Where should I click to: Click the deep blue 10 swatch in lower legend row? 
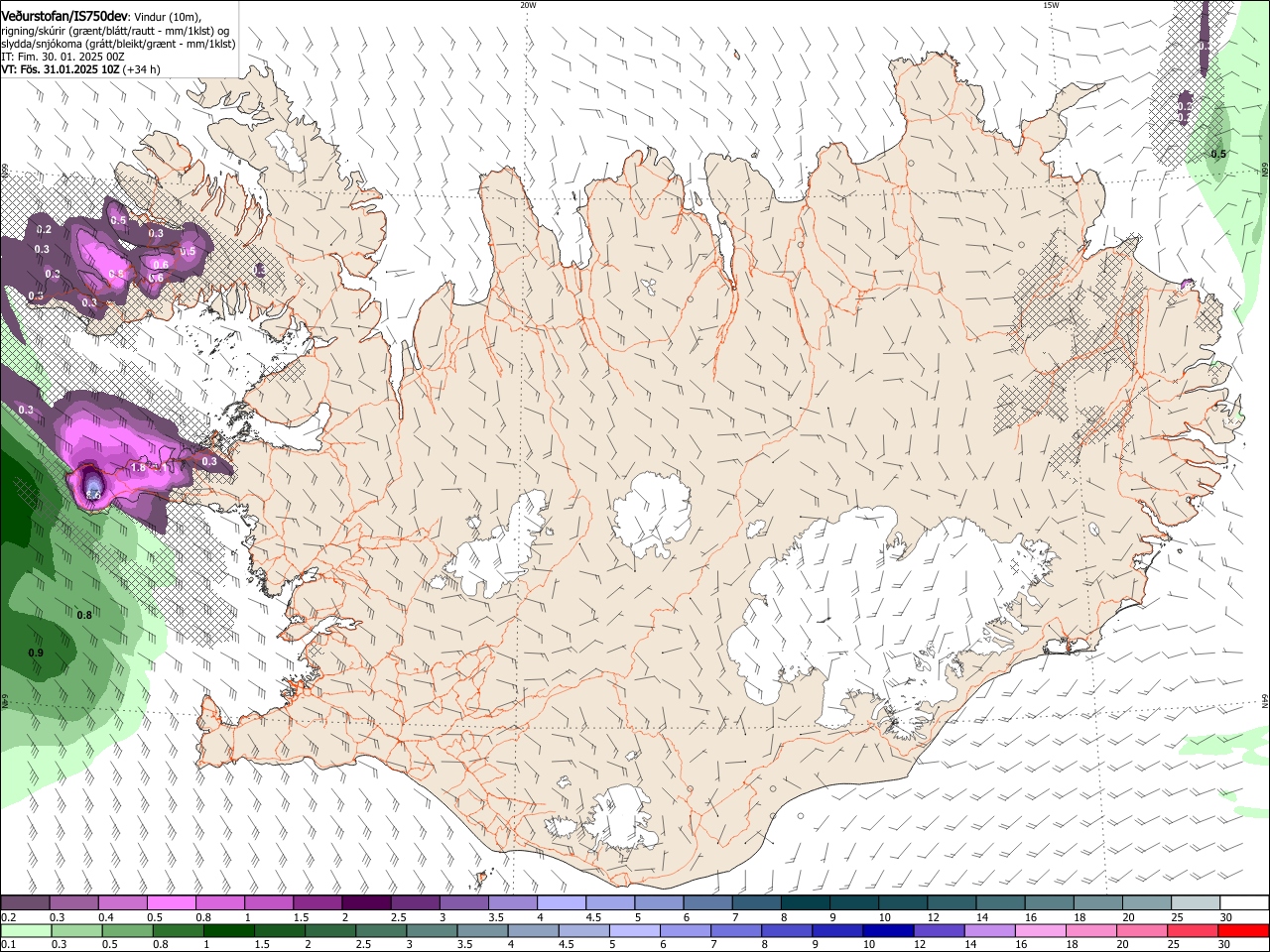(888, 931)
